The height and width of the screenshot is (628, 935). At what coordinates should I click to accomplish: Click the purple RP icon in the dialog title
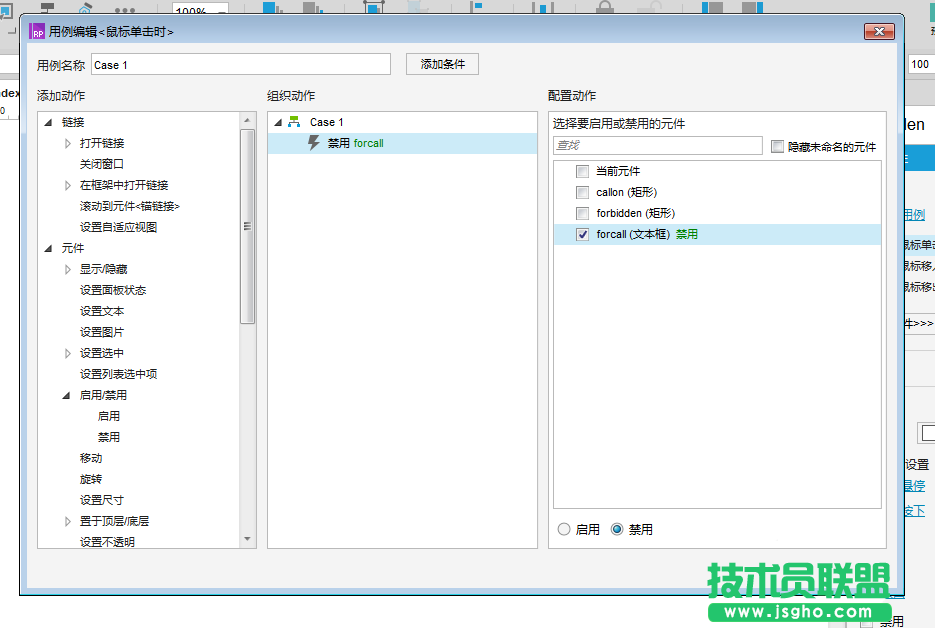(37, 31)
